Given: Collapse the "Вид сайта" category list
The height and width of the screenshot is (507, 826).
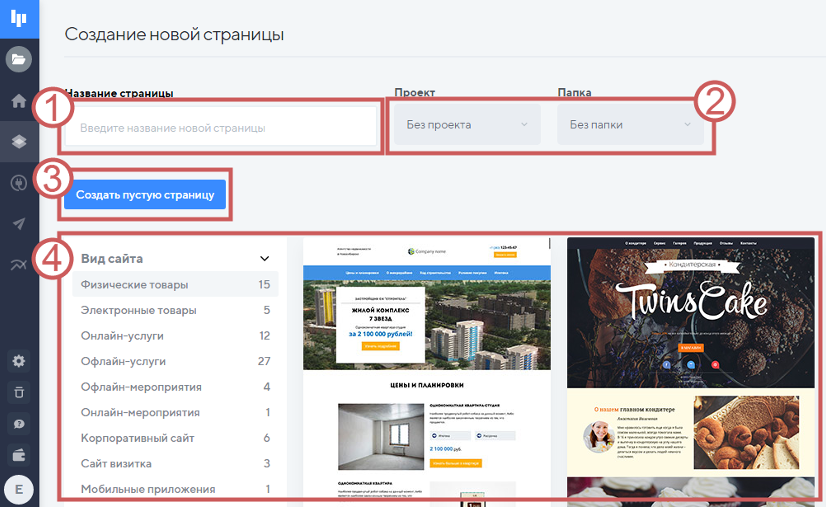Looking at the screenshot, I should 265,258.
